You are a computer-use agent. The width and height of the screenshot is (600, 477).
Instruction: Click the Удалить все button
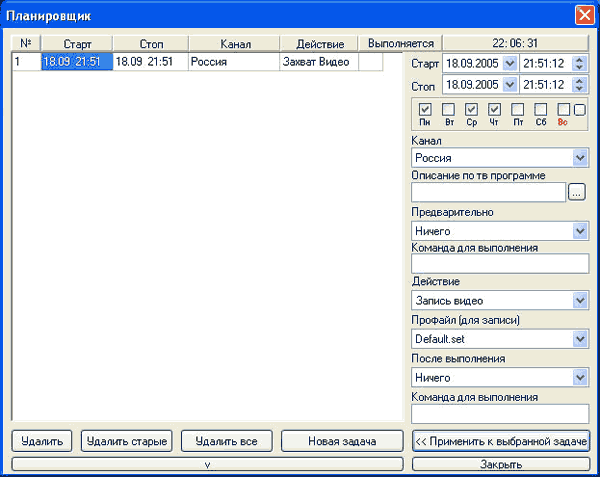click(x=227, y=441)
